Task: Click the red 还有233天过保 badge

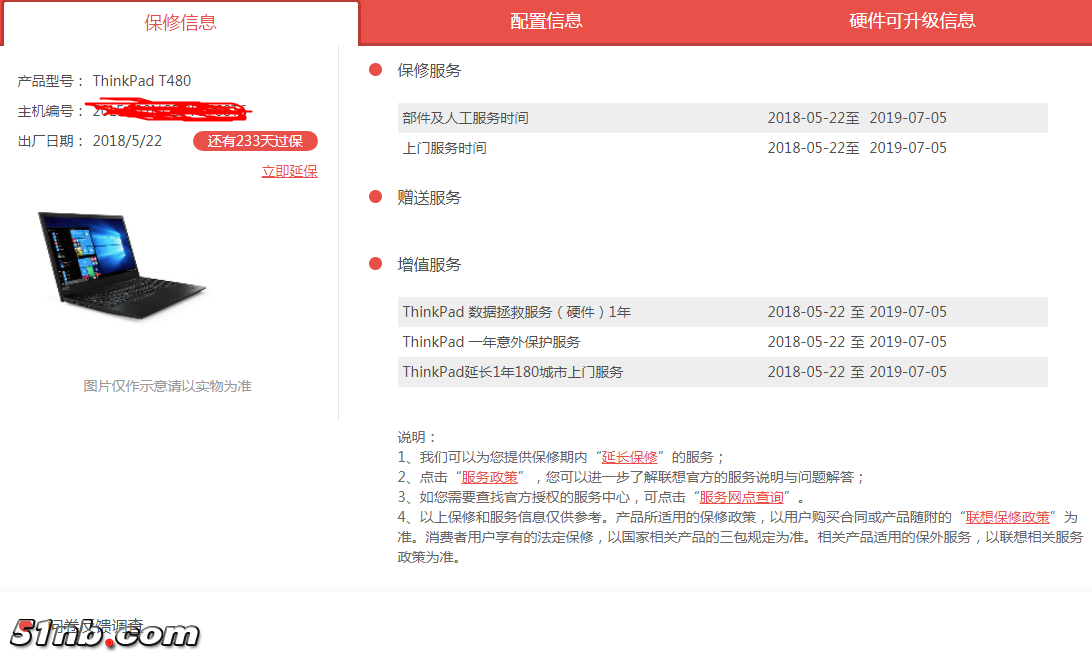Action: coord(255,141)
